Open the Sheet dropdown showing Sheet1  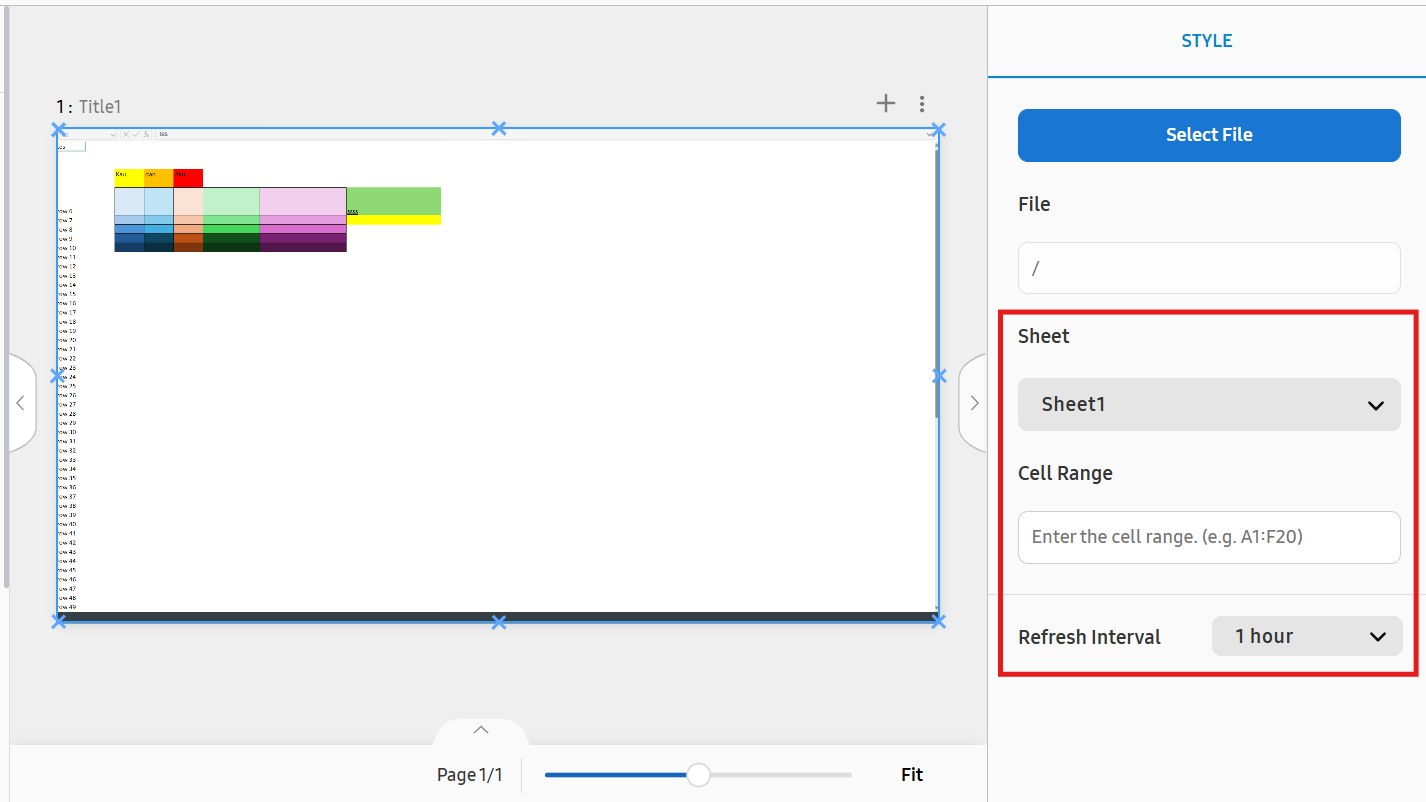[x=1208, y=405]
